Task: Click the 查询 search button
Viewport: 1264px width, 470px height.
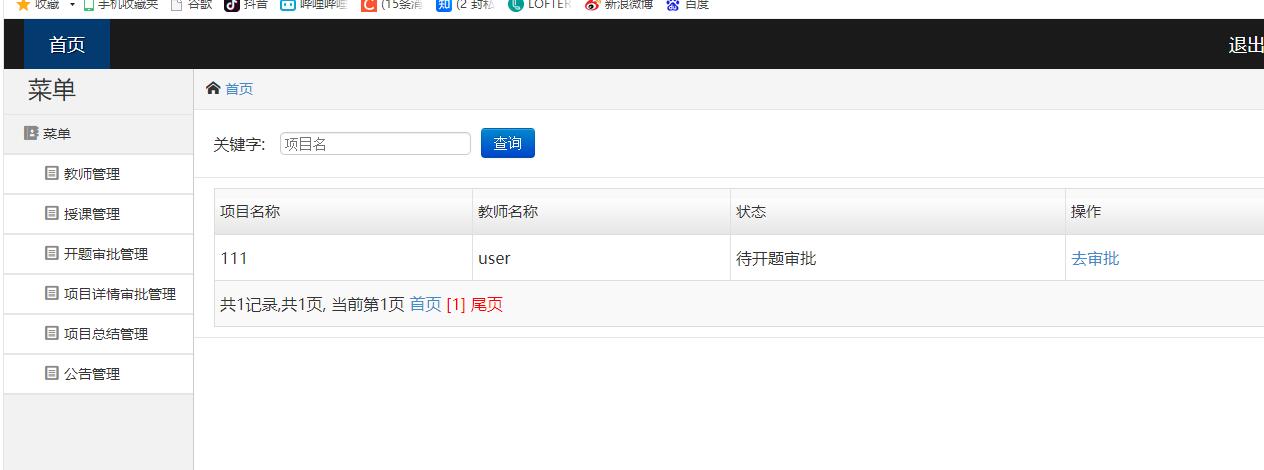Action: (508, 143)
